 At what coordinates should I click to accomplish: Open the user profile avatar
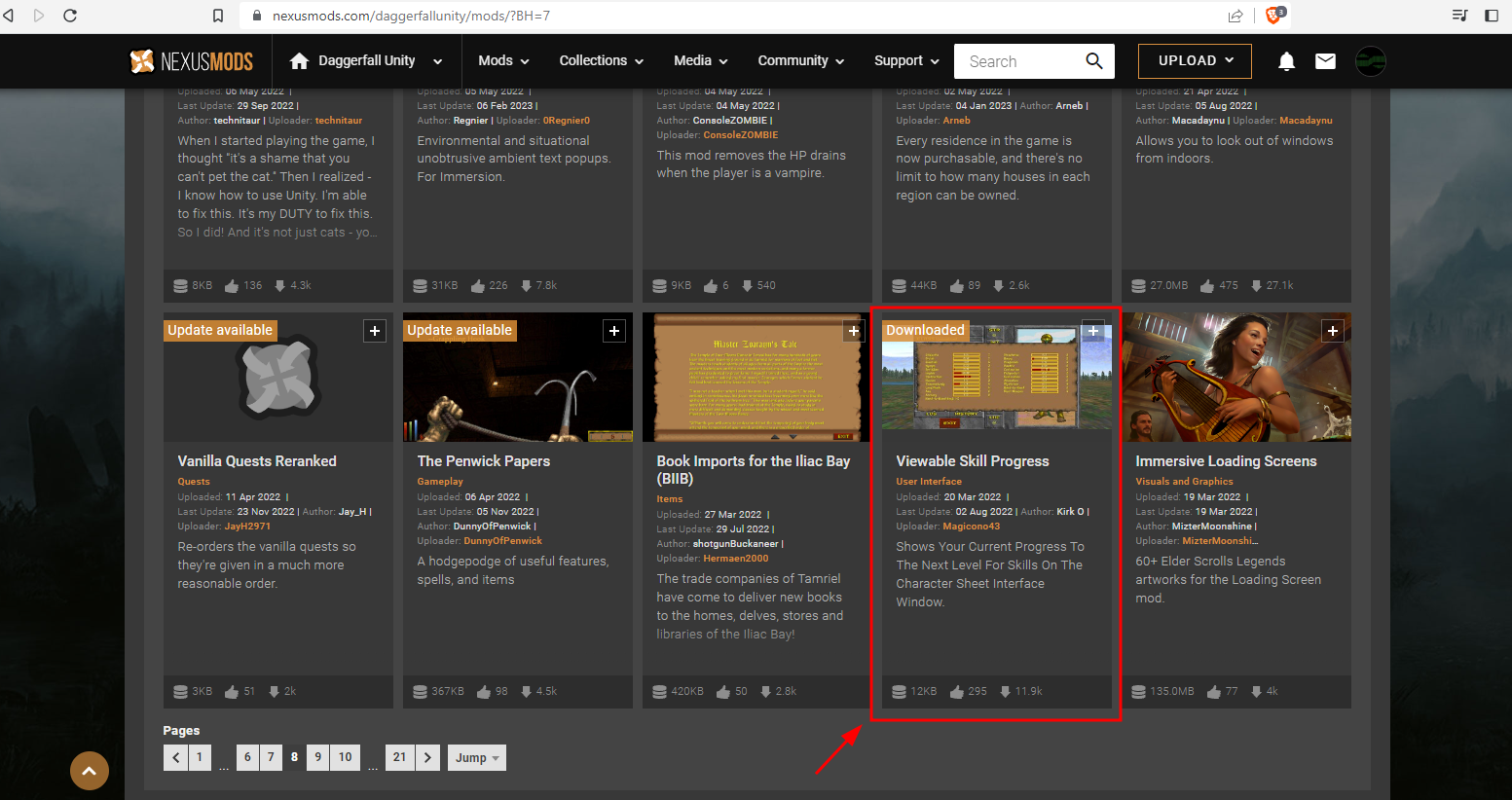[1370, 61]
